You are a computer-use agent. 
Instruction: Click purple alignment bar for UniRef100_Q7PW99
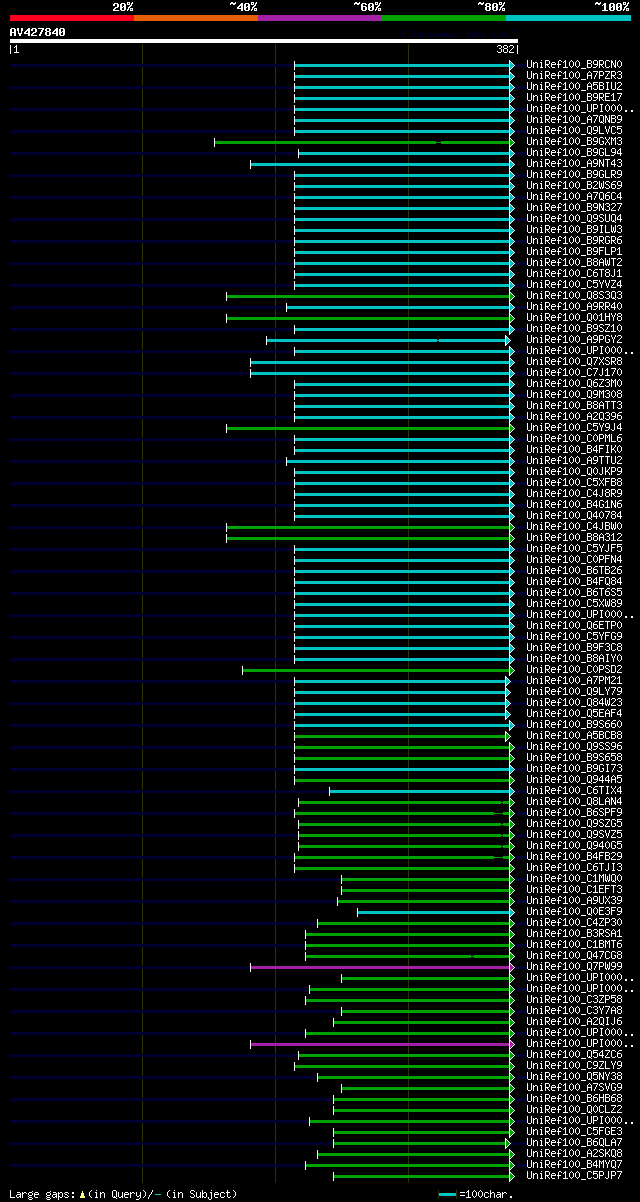(382, 967)
